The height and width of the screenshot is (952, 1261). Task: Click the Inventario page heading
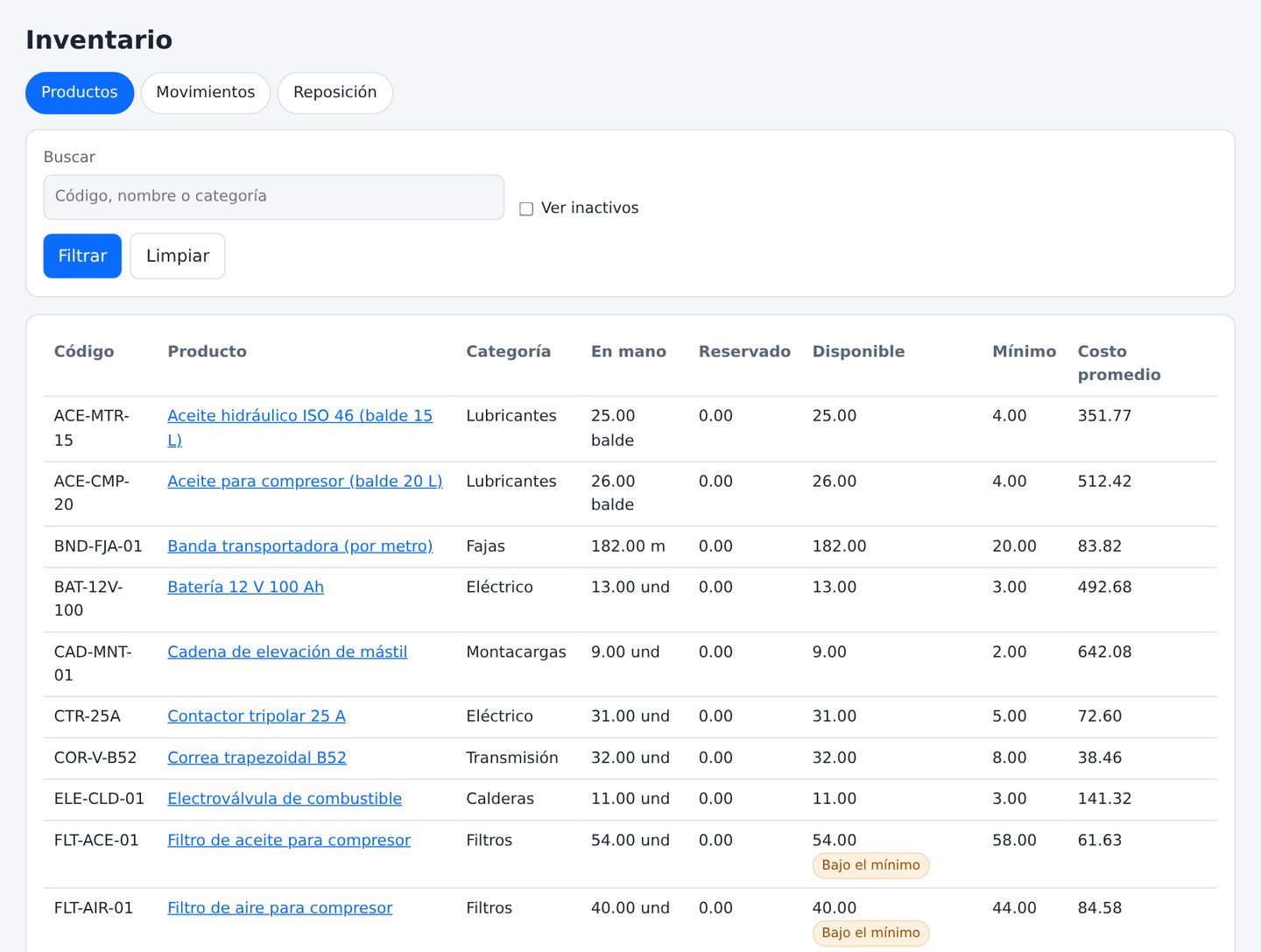click(x=99, y=40)
